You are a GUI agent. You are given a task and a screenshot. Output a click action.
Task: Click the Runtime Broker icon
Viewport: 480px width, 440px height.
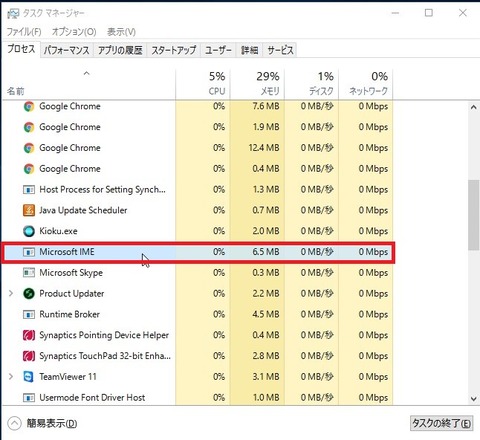tap(29, 314)
